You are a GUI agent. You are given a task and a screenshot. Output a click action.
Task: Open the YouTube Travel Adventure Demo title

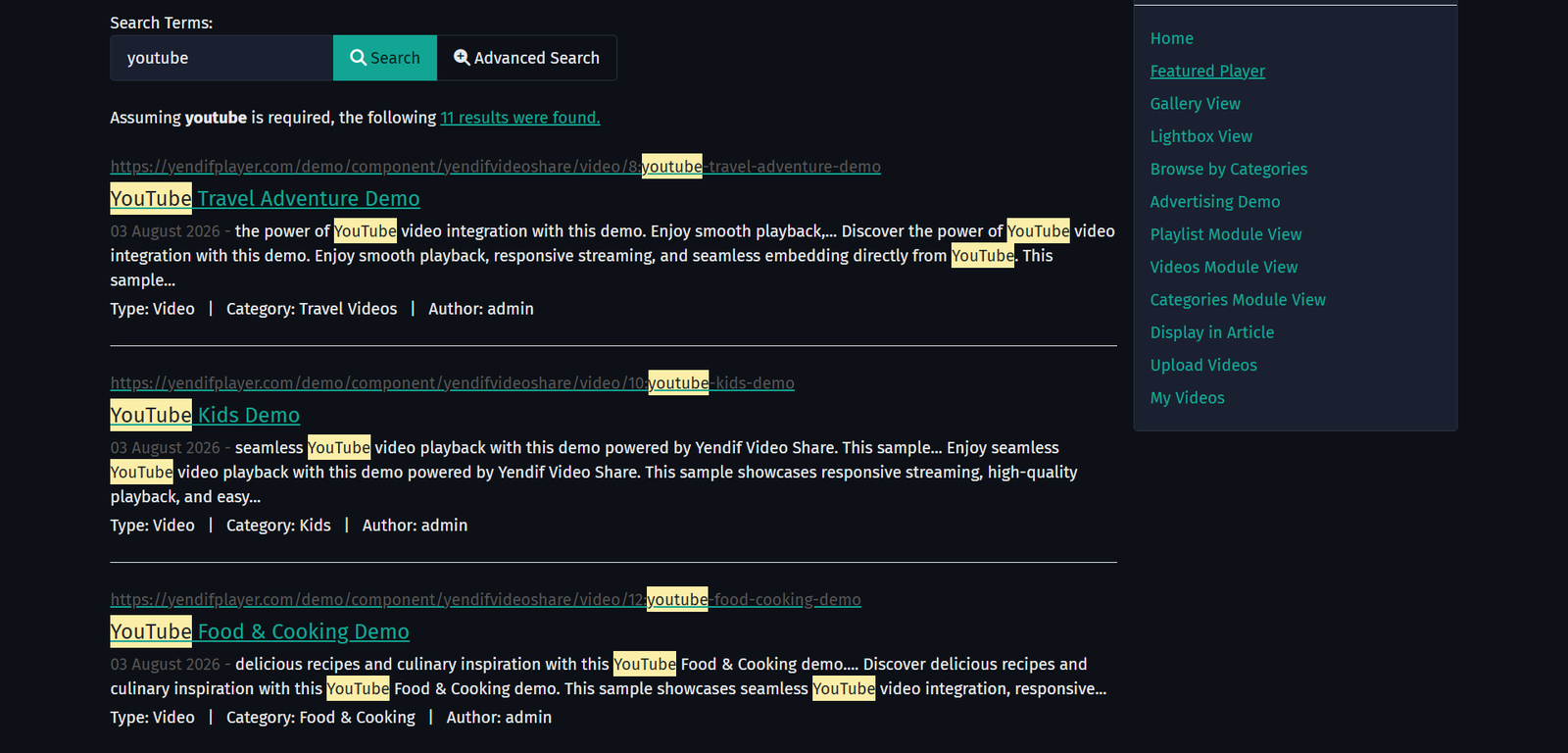pos(265,199)
